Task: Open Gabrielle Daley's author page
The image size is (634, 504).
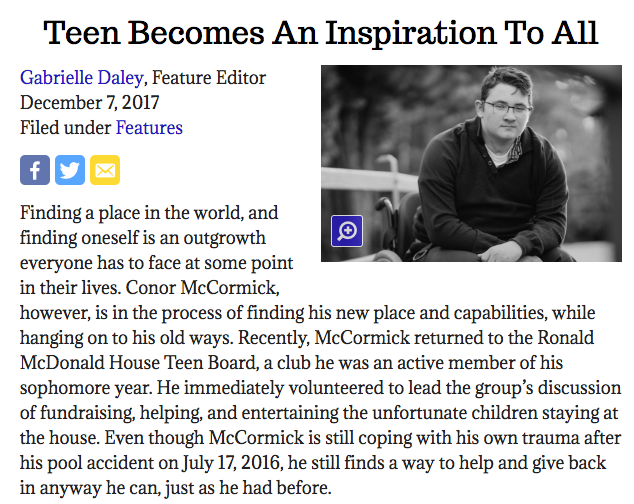Action: [x=82, y=78]
